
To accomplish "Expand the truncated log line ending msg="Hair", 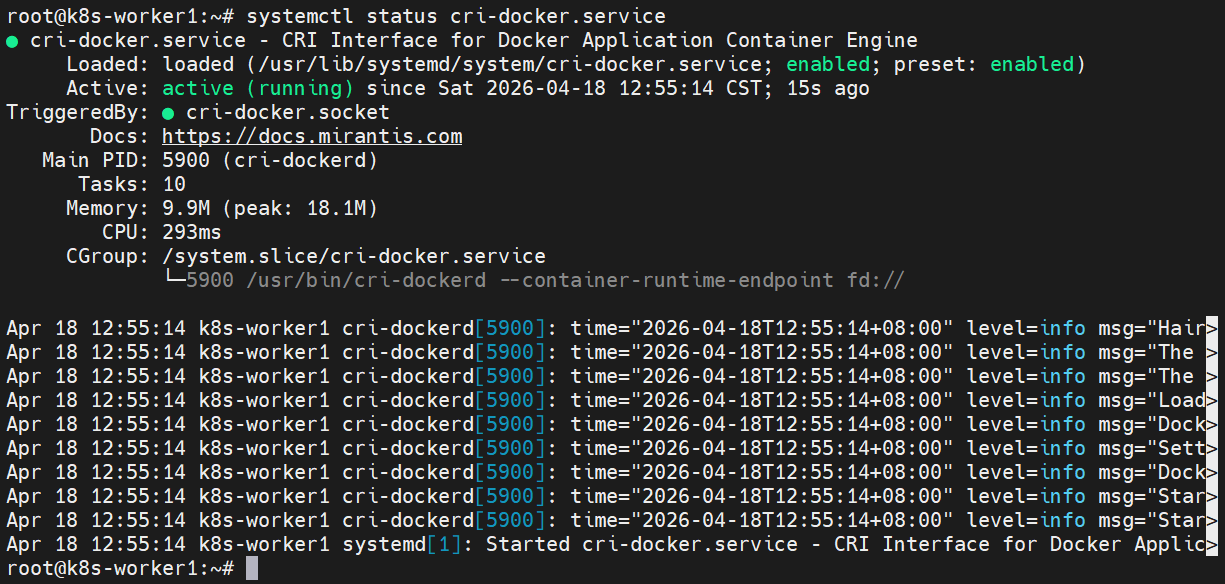I will [x=1212, y=328].
